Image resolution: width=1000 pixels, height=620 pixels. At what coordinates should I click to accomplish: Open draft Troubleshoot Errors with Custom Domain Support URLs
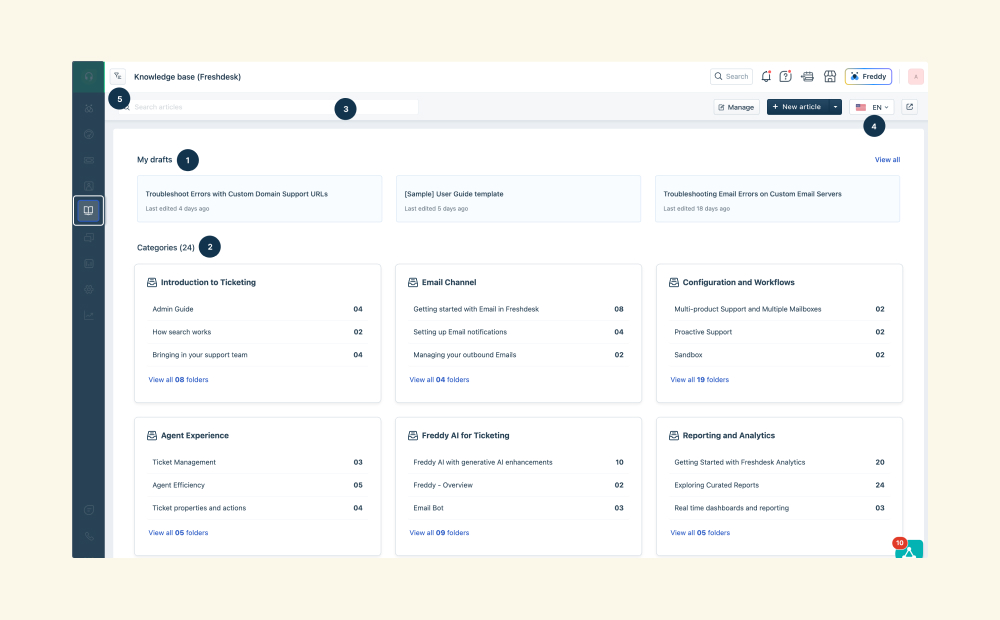tap(260, 199)
